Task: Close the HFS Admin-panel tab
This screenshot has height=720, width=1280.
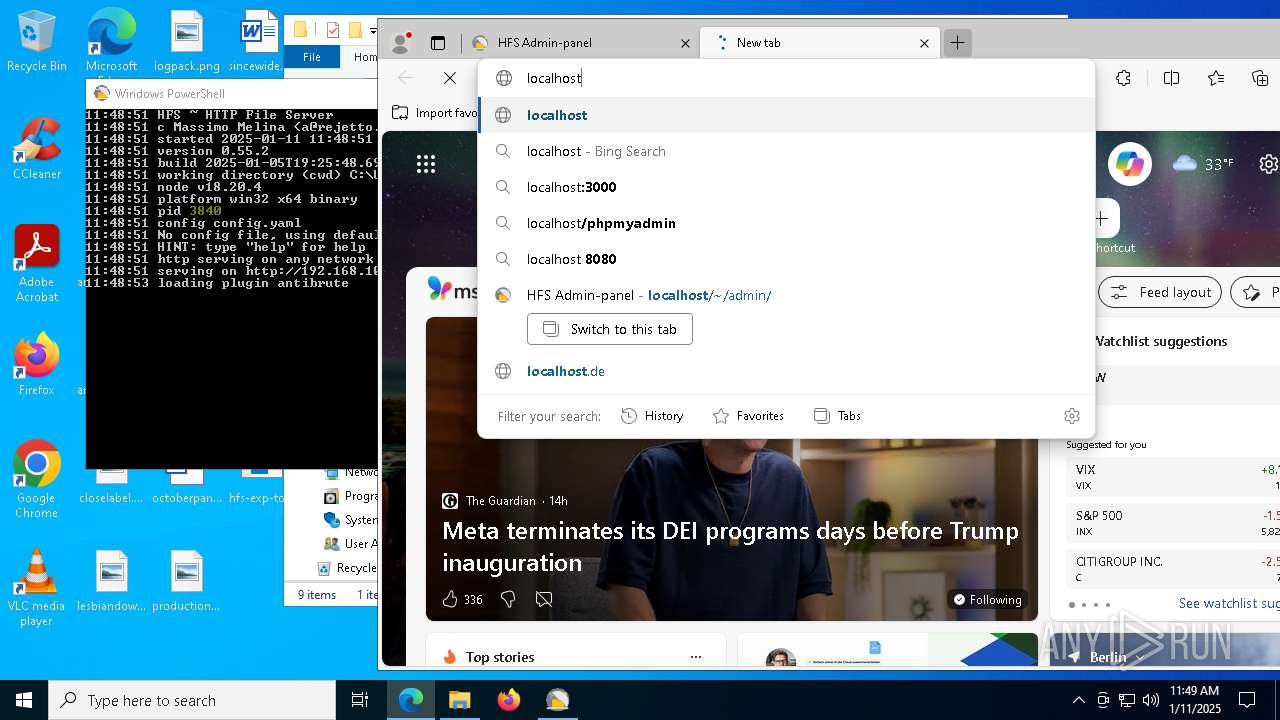Action: pos(685,43)
